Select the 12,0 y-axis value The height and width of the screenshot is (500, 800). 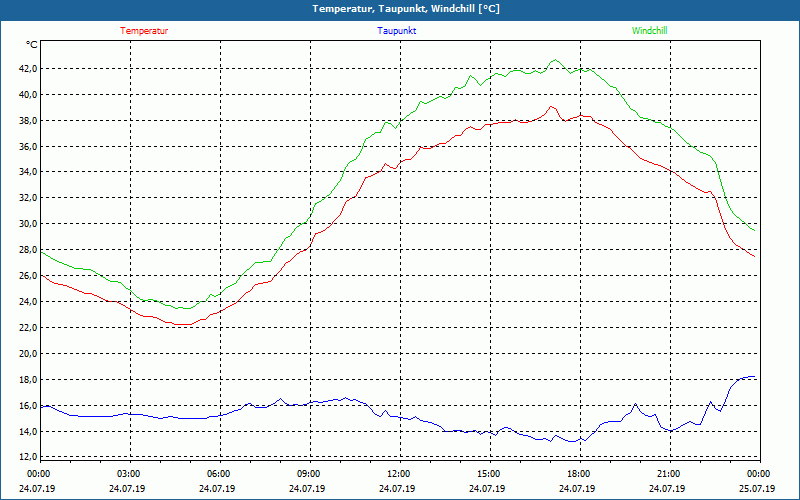[27, 457]
